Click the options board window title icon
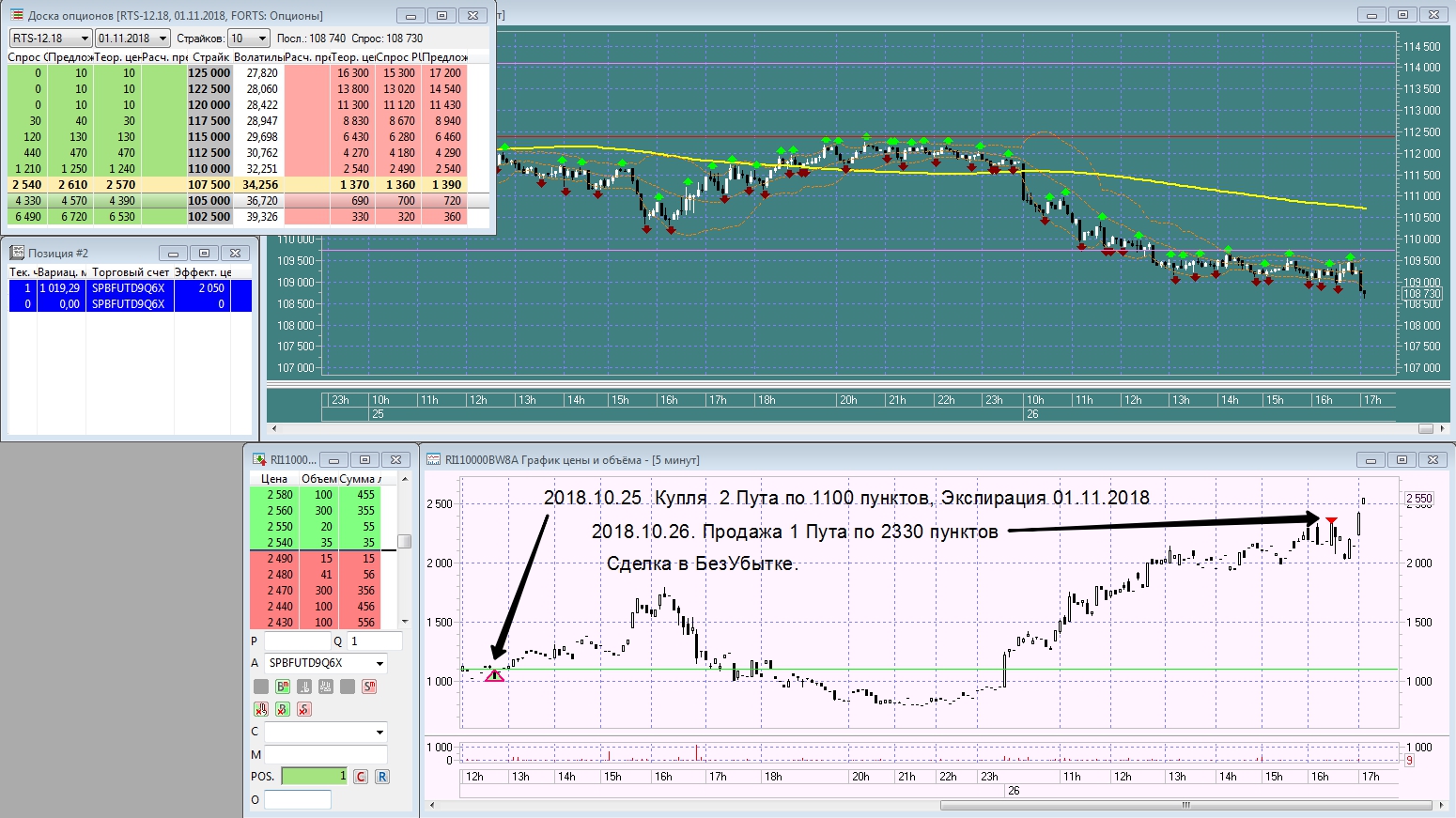The width and height of the screenshot is (1456, 818). [x=16, y=15]
